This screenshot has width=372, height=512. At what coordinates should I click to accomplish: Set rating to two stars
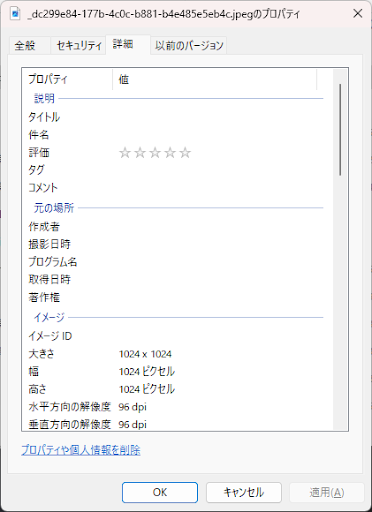pyautogui.click(x=140, y=153)
